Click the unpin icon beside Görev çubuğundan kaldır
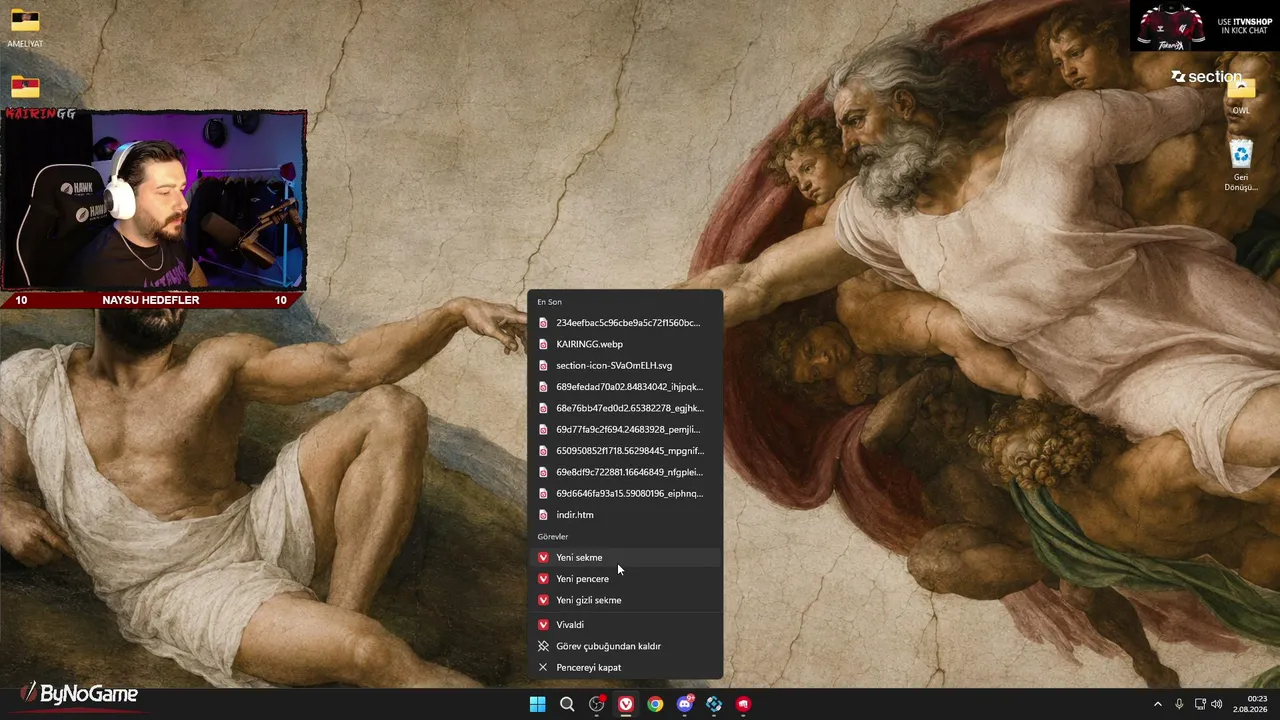 [x=543, y=646]
